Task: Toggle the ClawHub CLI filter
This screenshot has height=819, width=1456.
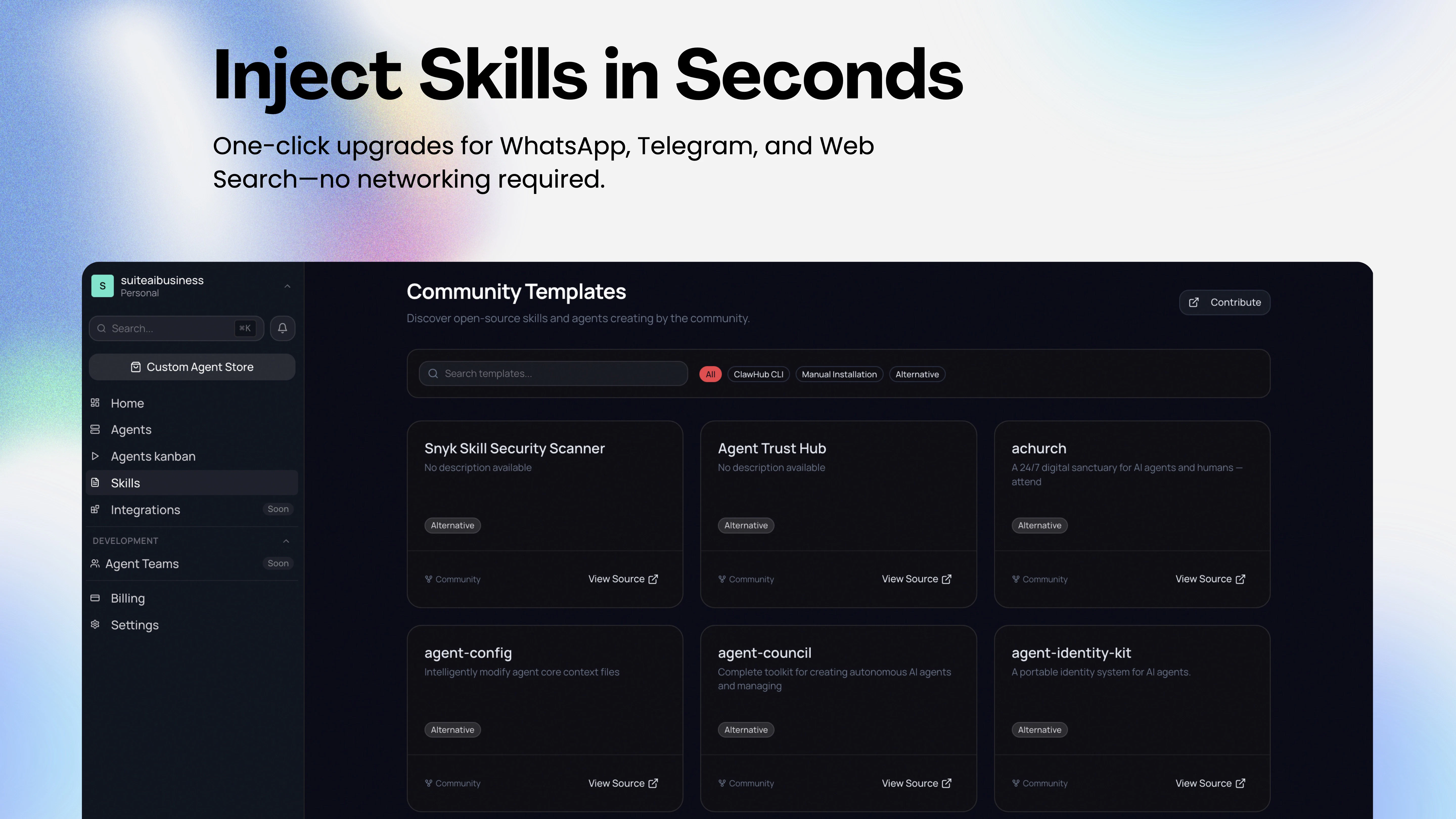Action: pyautogui.click(x=758, y=374)
